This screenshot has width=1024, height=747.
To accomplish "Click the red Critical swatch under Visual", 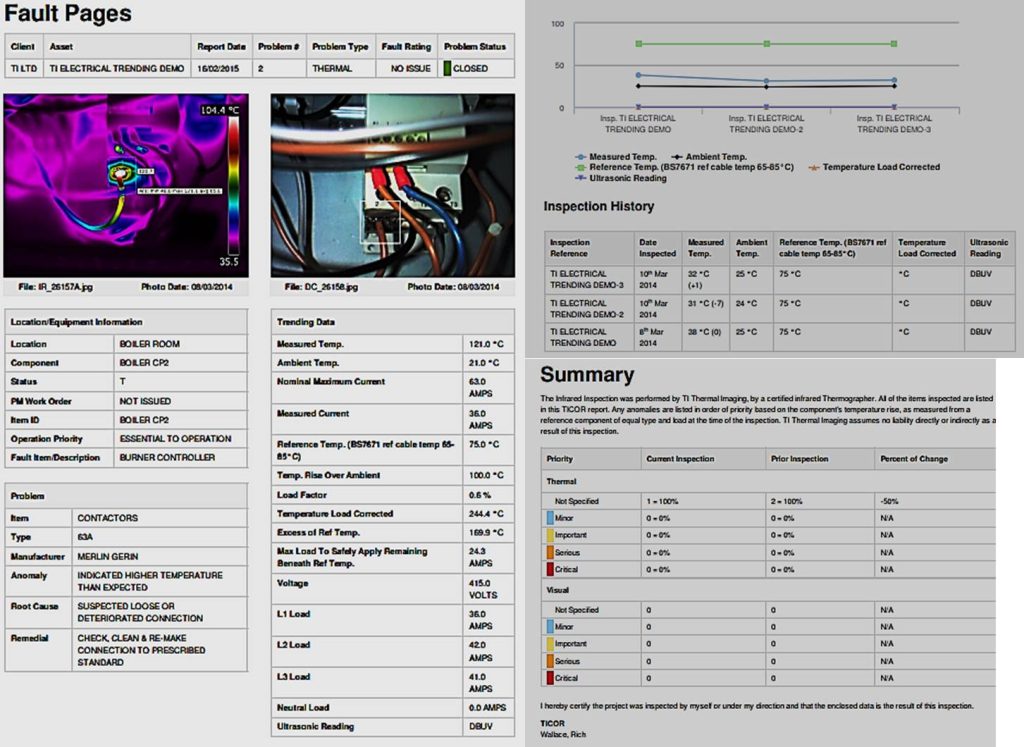I will coord(550,678).
